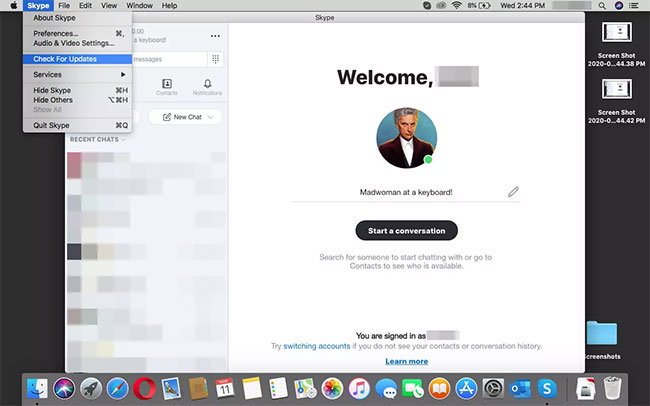Open Calendar icon in the Dock

[225, 389]
